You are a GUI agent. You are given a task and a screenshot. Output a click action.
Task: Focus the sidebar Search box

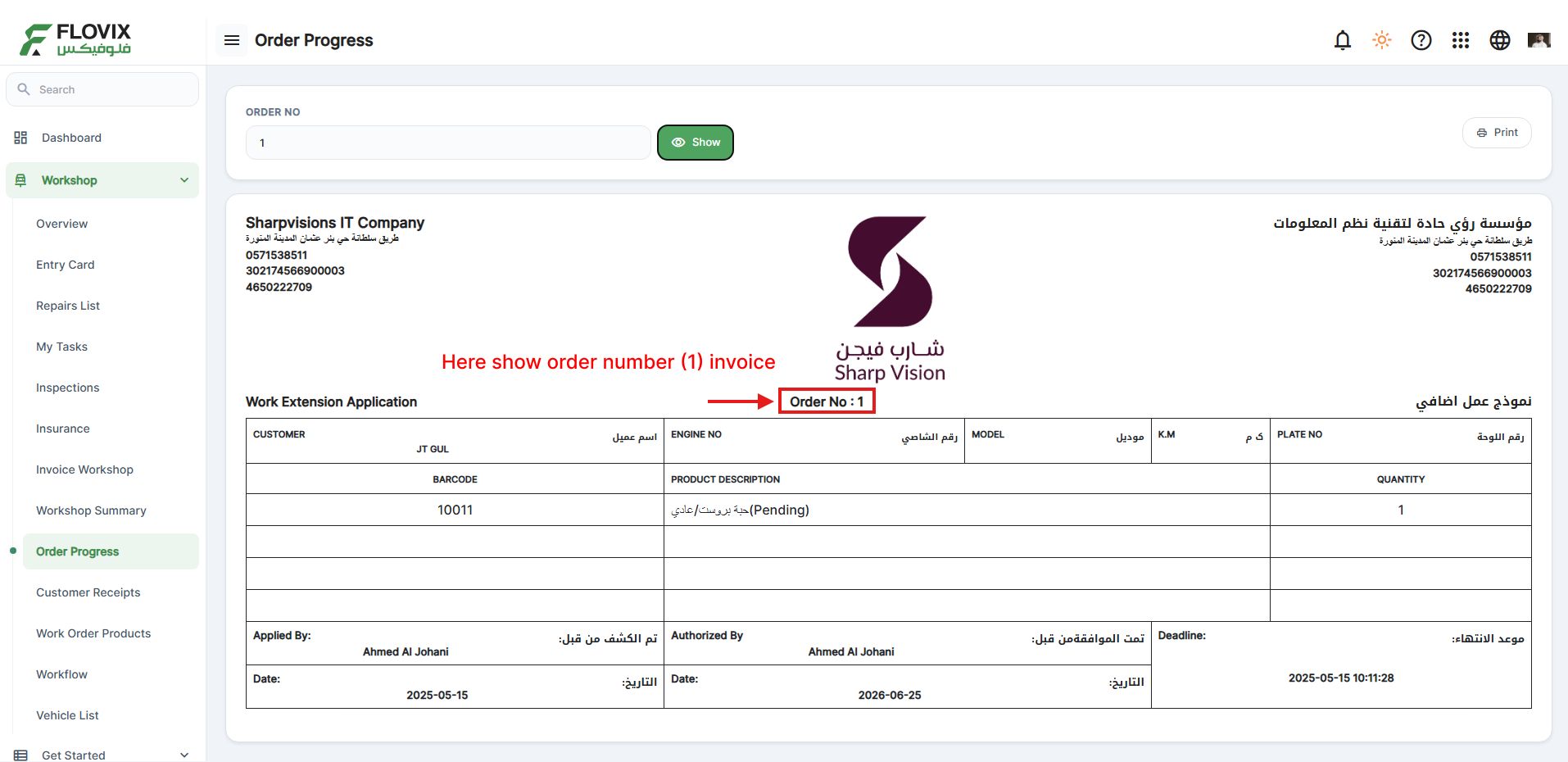(102, 89)
